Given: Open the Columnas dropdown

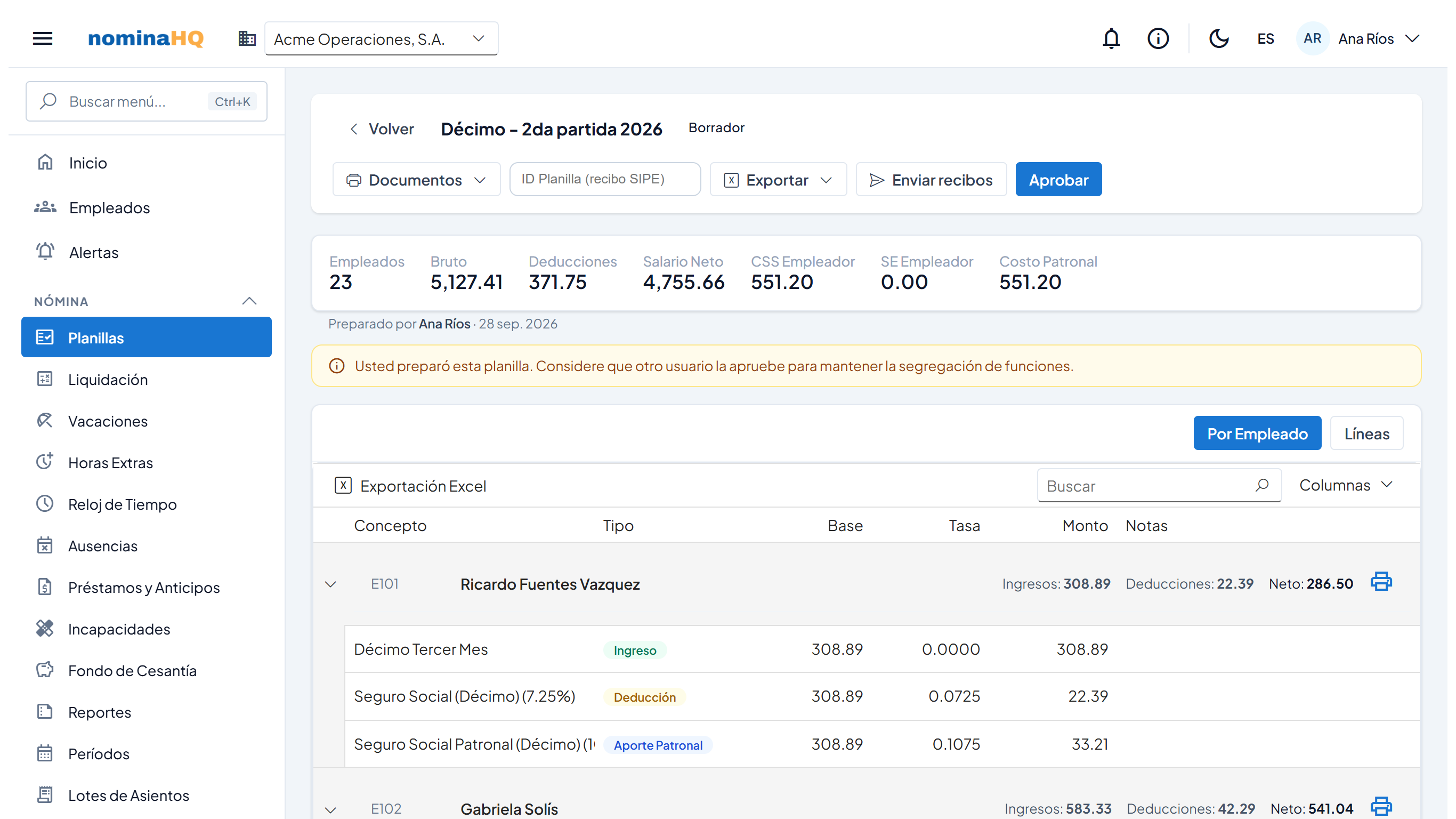Looking at the screenshot, I should [x=1346, y=485].
